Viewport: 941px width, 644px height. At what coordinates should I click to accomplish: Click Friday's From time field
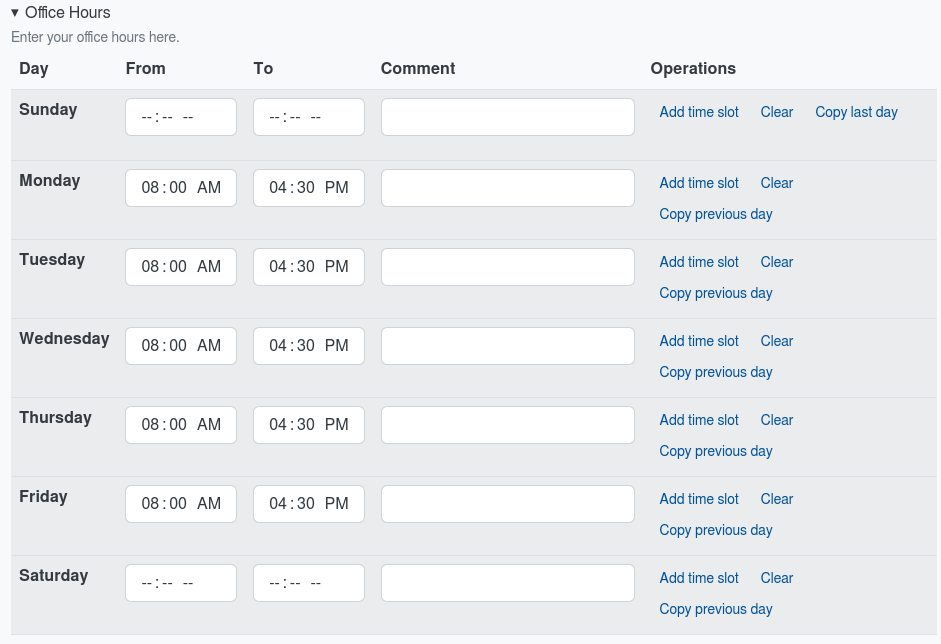coord(180,503)
